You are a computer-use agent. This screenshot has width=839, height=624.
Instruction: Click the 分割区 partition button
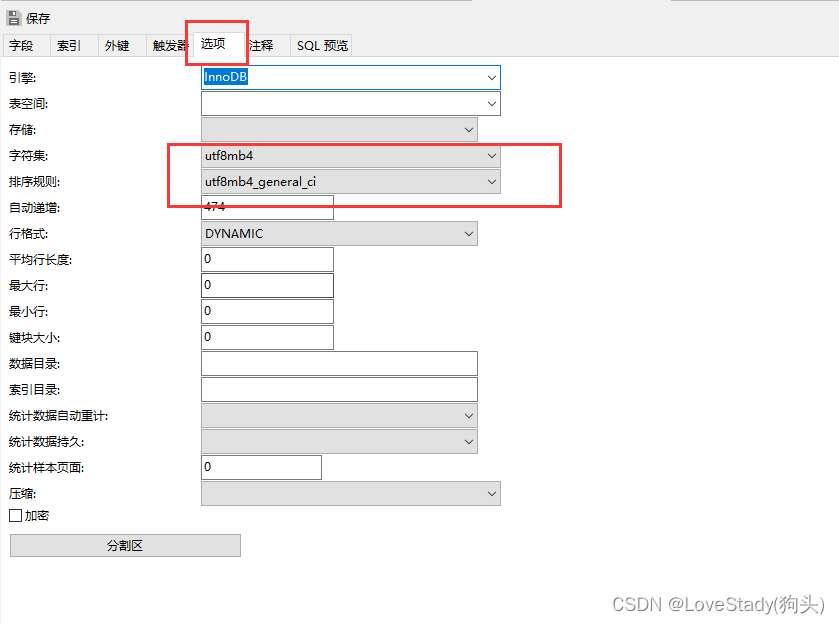click(x=125, y=545)
